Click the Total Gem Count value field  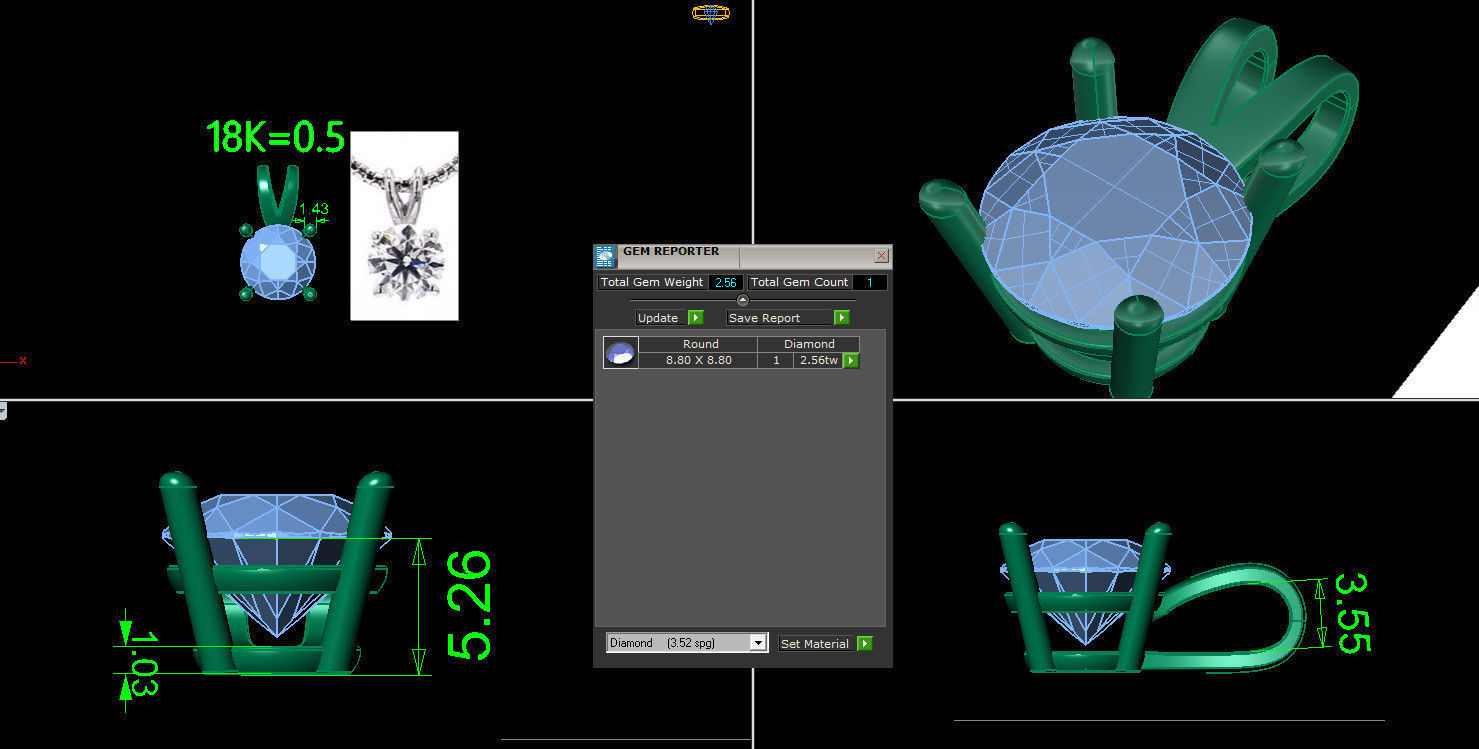[x=869, y=282]
